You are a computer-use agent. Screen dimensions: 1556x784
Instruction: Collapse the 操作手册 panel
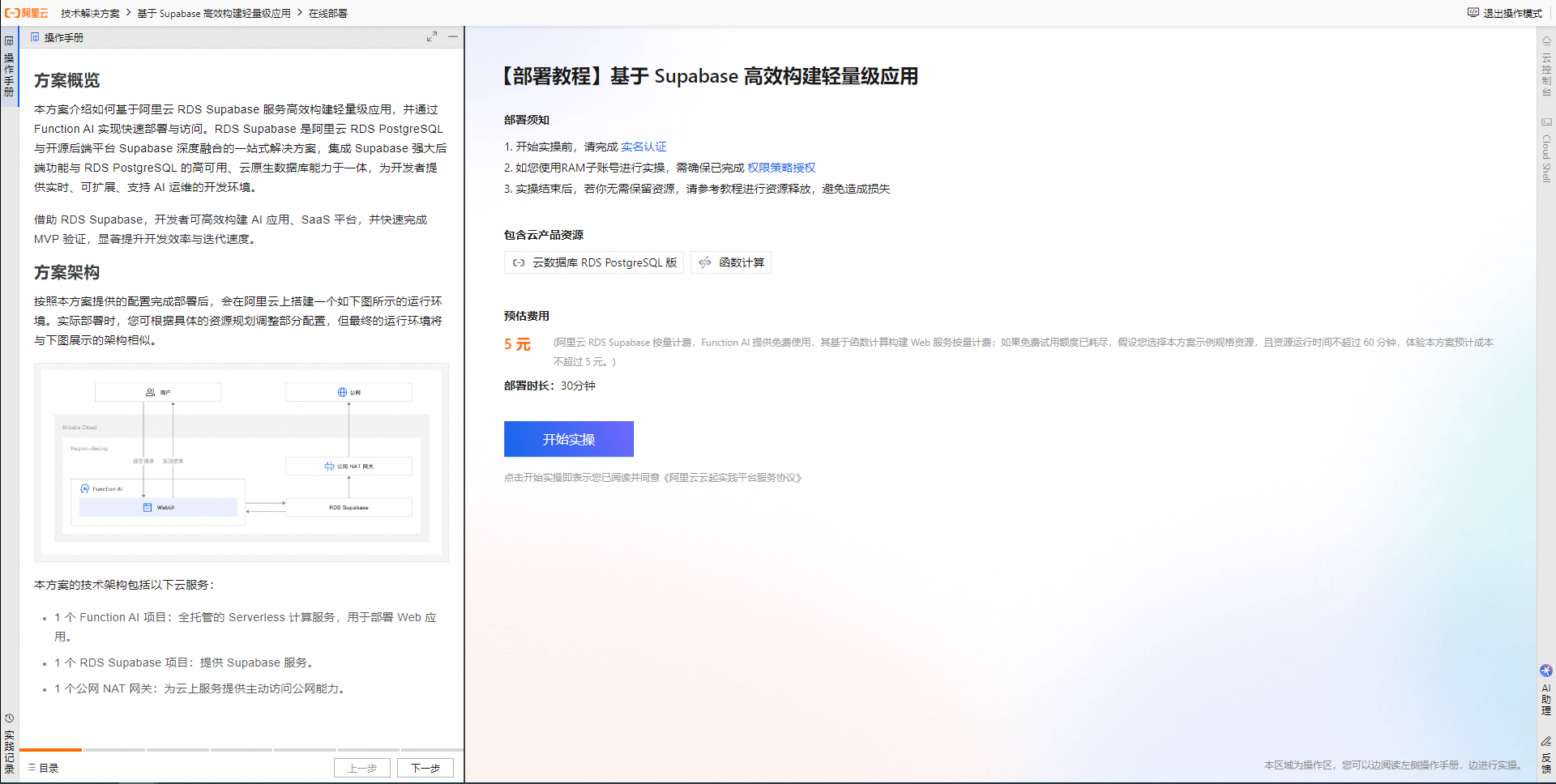tap(453, 36)
